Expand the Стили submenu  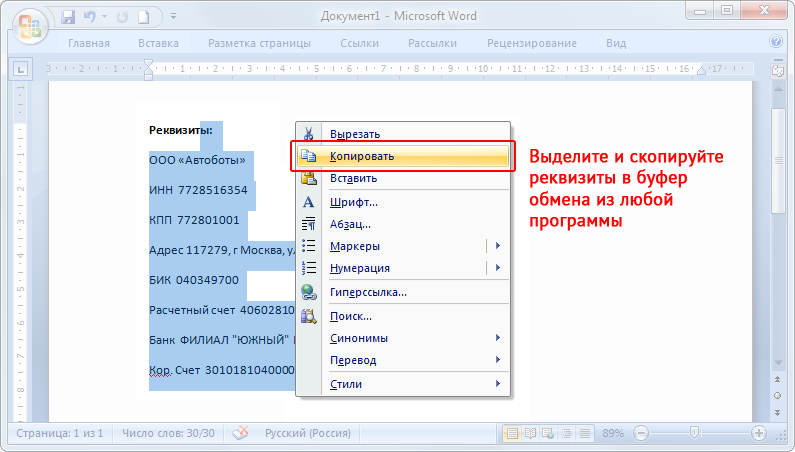pyautogui.click(x=403, y=384)
